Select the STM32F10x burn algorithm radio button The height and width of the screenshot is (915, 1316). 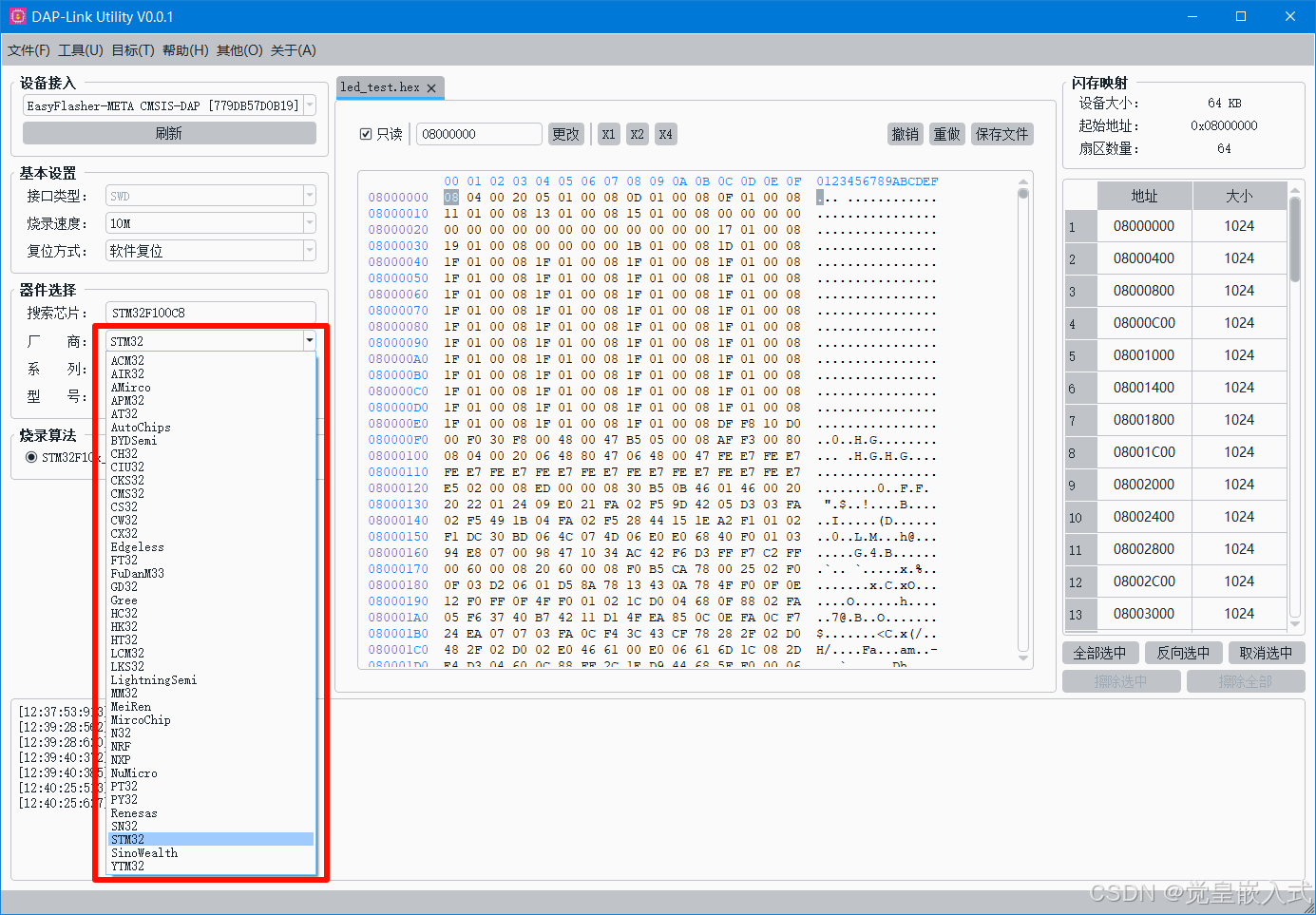[x=31, y=457]
